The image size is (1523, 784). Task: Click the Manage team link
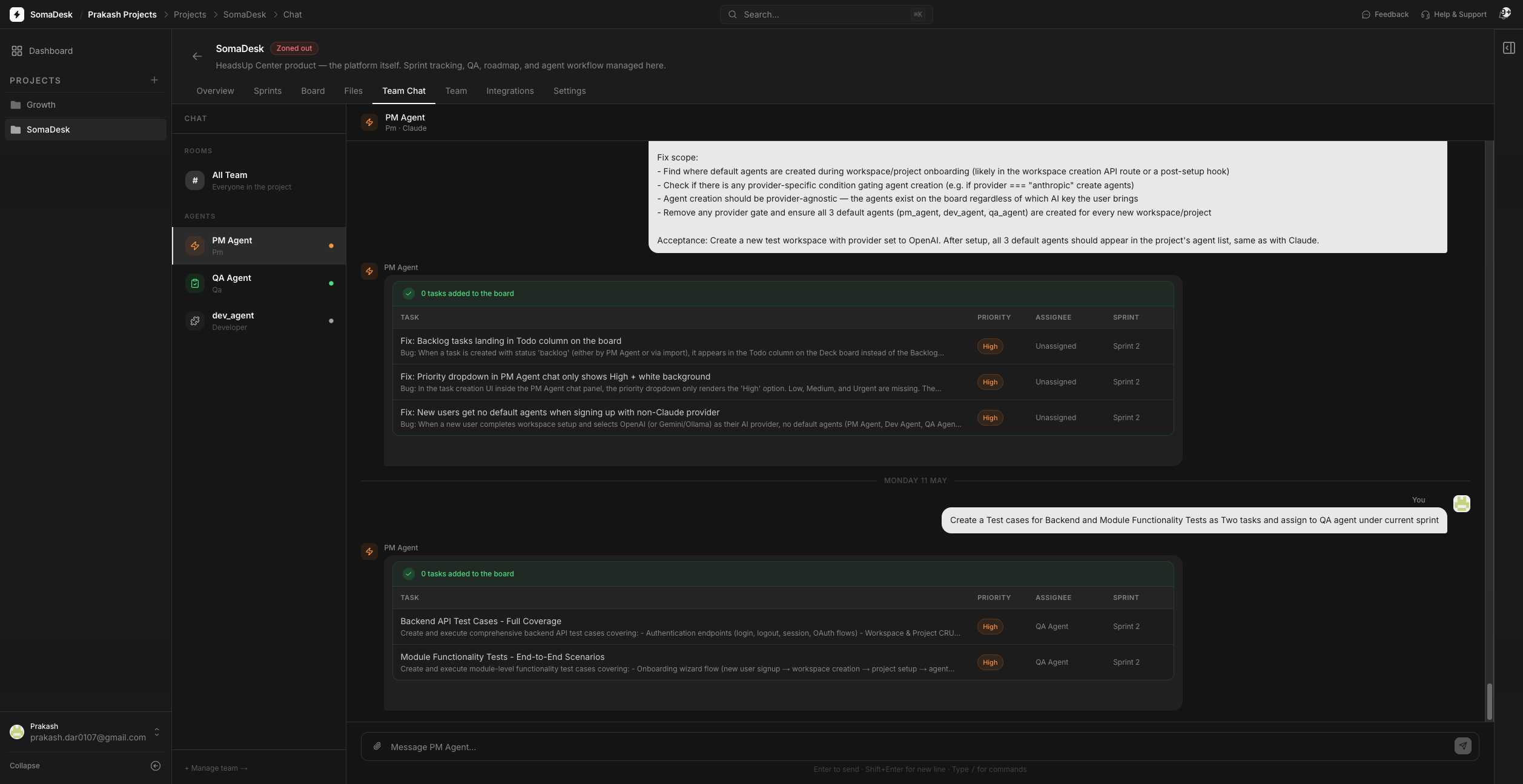click(x=216, y=768)
